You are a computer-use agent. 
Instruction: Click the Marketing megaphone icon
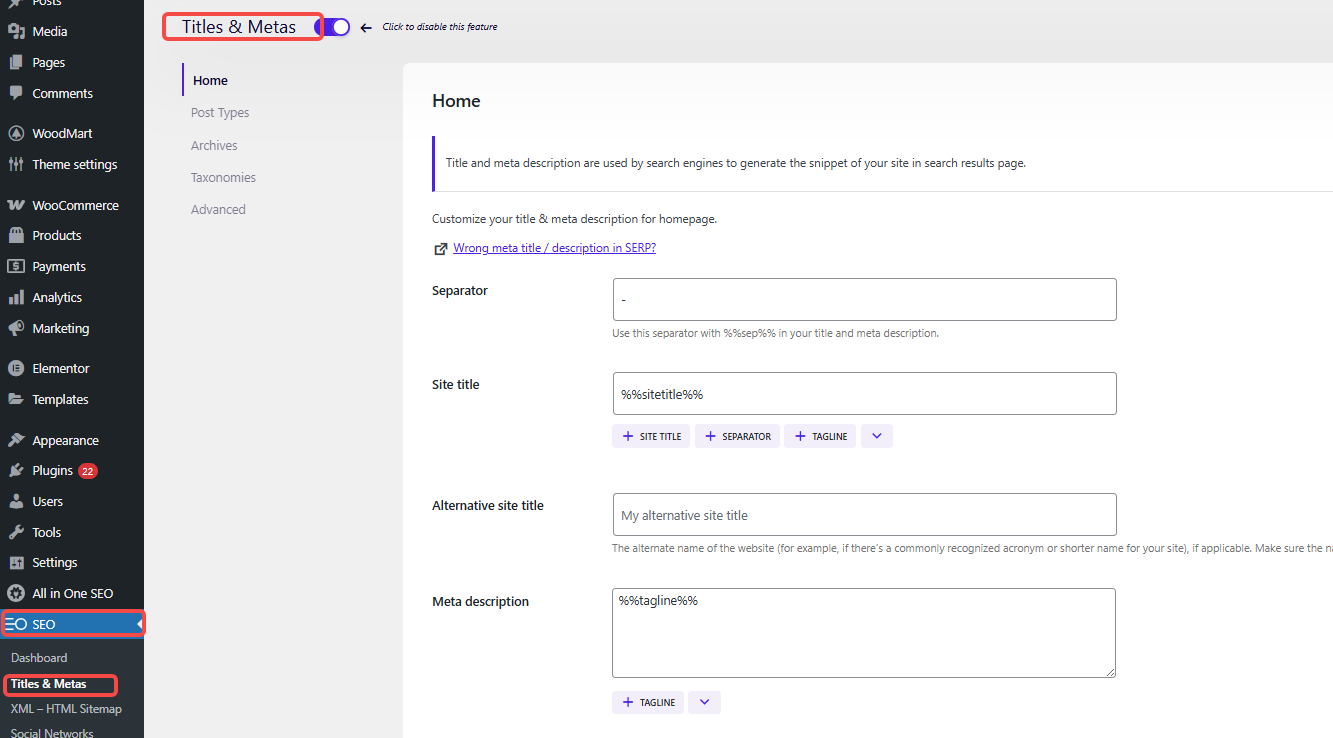point(16,328)
